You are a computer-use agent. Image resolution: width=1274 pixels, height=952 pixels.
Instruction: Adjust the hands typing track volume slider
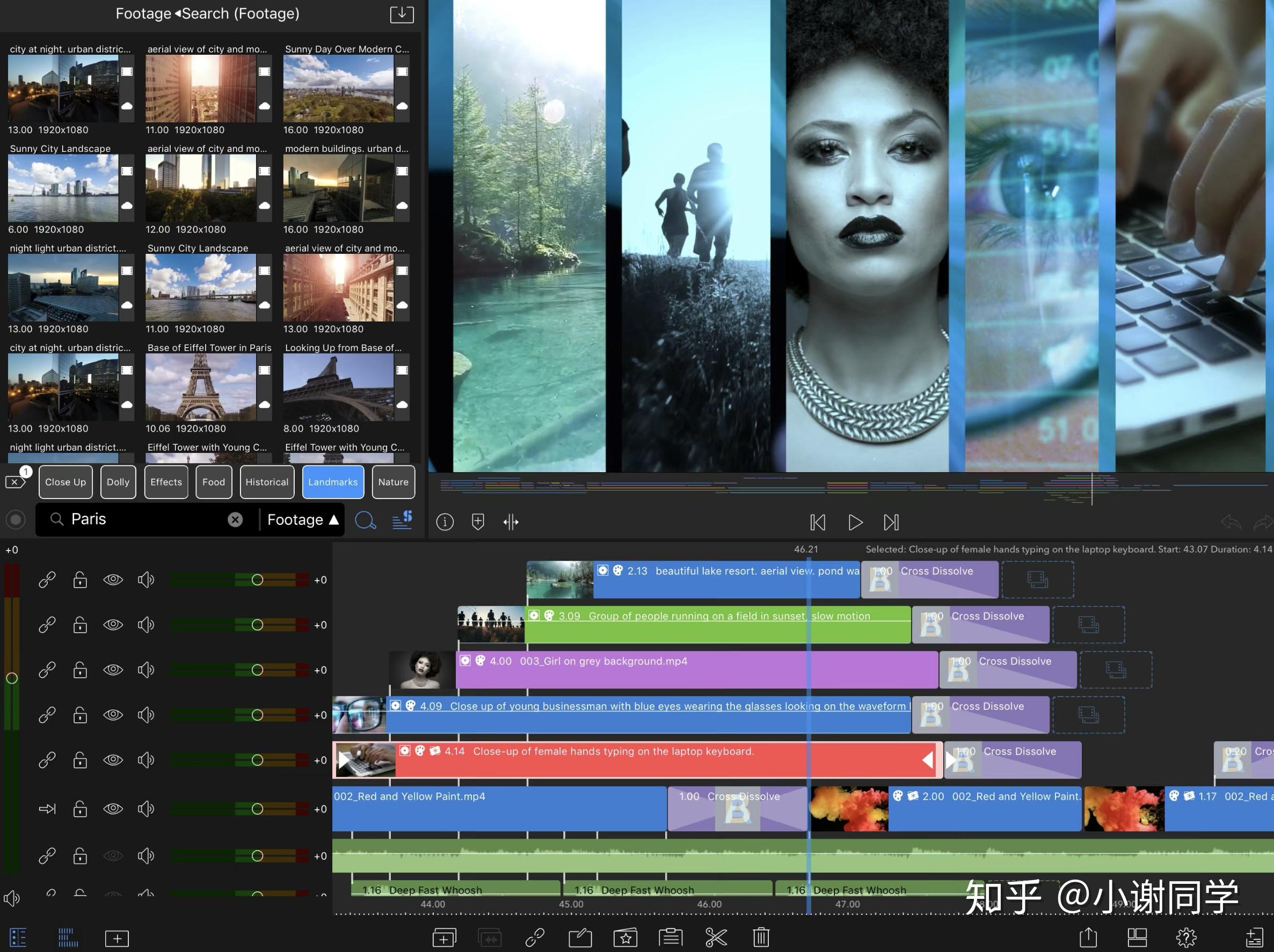(x=258, y=760)
